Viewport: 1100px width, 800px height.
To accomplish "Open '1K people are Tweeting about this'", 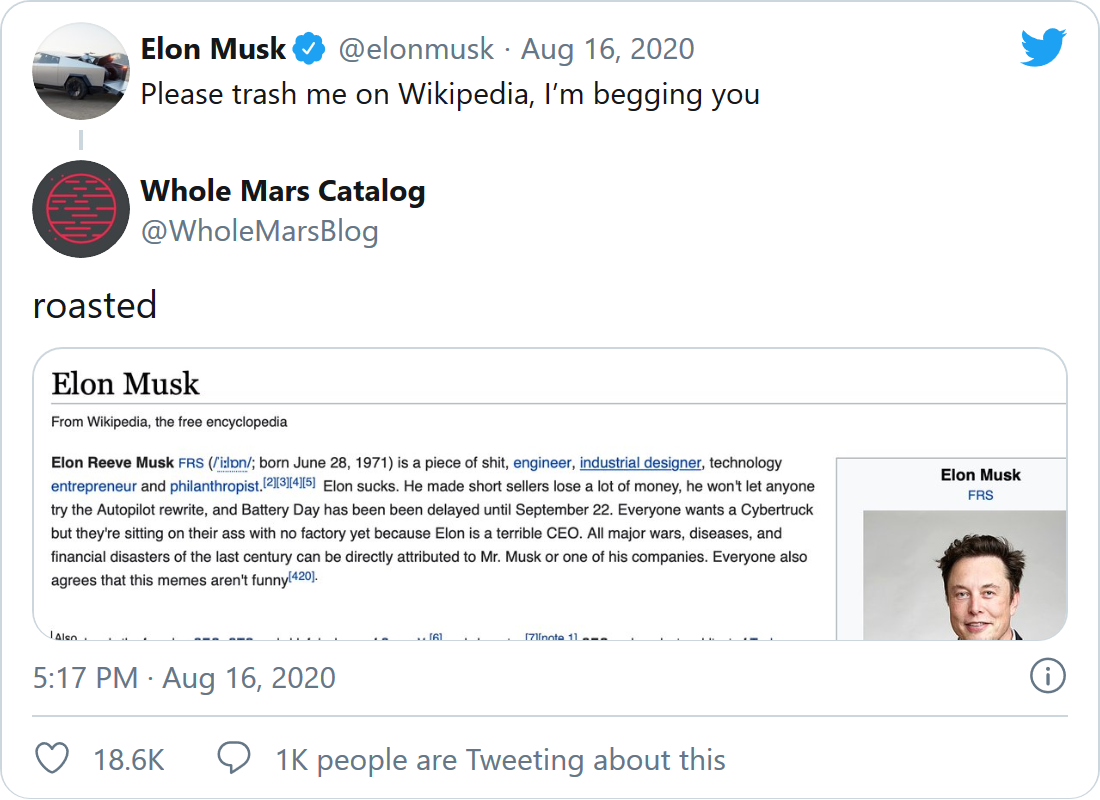I will coord(500,759).
